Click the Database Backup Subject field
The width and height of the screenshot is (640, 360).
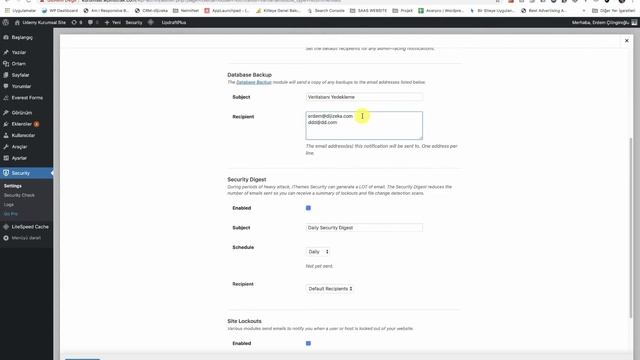[x=364, y=97]
